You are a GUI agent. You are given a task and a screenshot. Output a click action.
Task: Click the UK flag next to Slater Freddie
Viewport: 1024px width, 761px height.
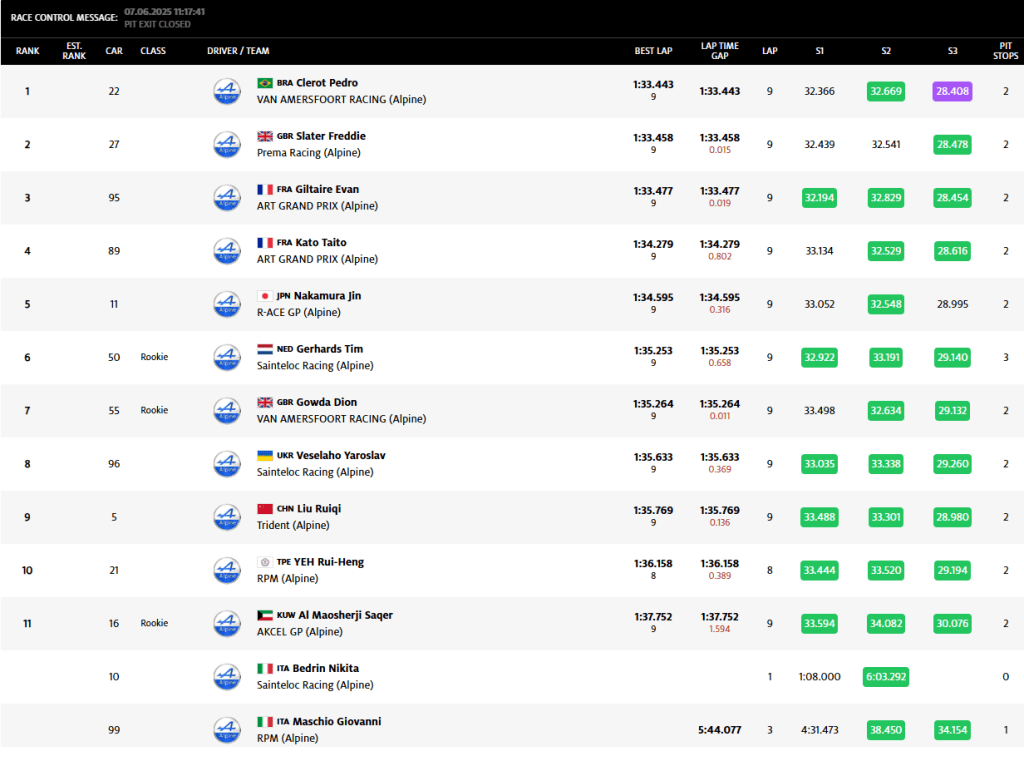pos(265,136)
